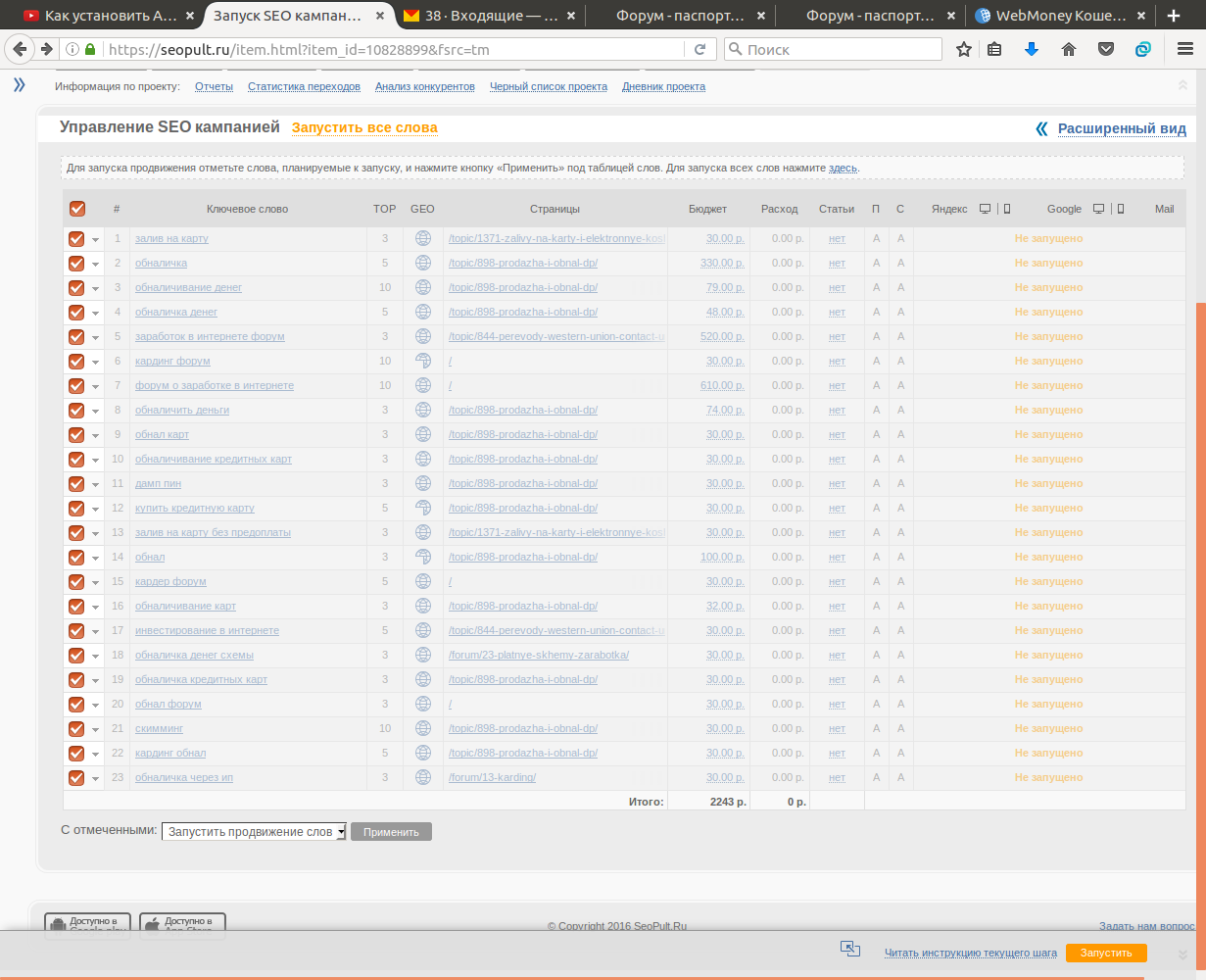The height and width of the screenshot is (980, 1206).
Task: Click GEO icon in купить кредитную карту row
Action: point(423,508)
